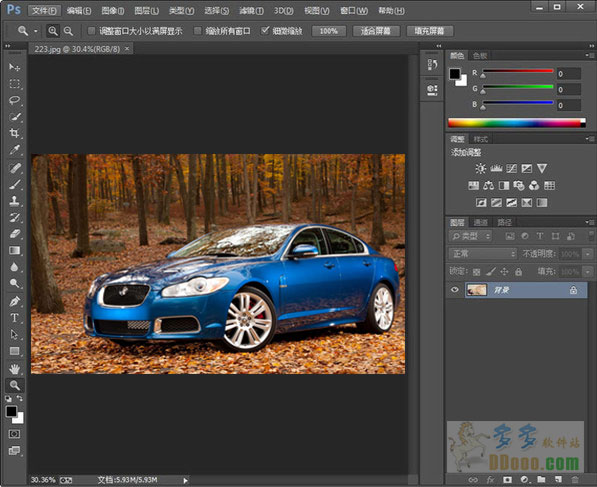Toggle pixel layer filter icon
Viewport: 597px width, 487px height.
510,236
